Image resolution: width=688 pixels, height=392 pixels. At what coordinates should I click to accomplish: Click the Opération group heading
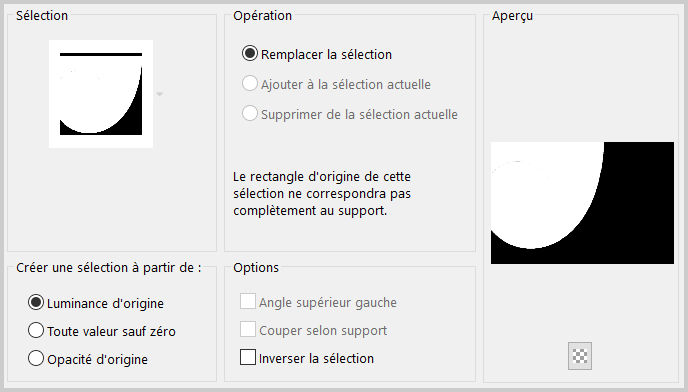262,15
